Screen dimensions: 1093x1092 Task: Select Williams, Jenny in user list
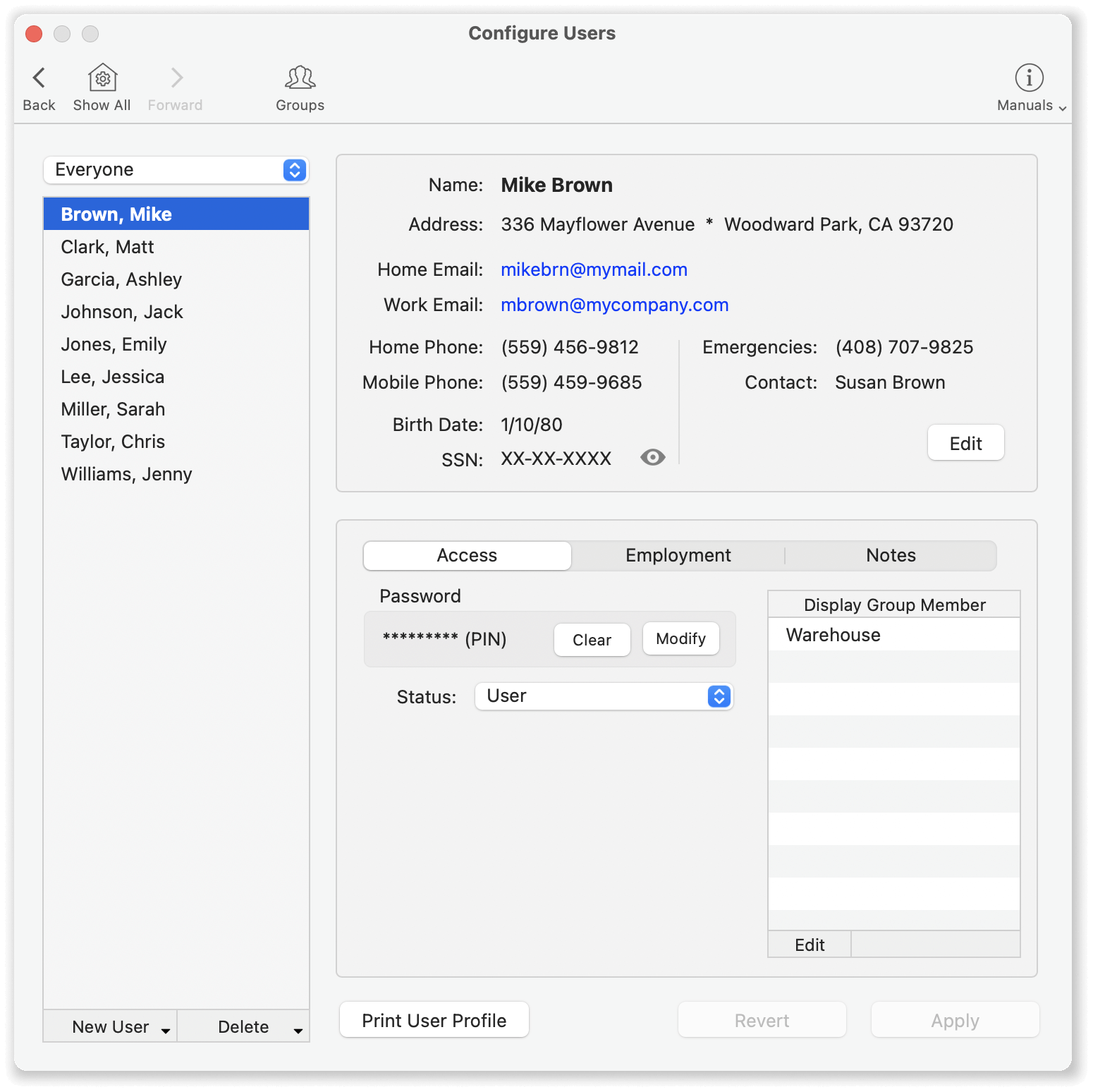point(176,474)
